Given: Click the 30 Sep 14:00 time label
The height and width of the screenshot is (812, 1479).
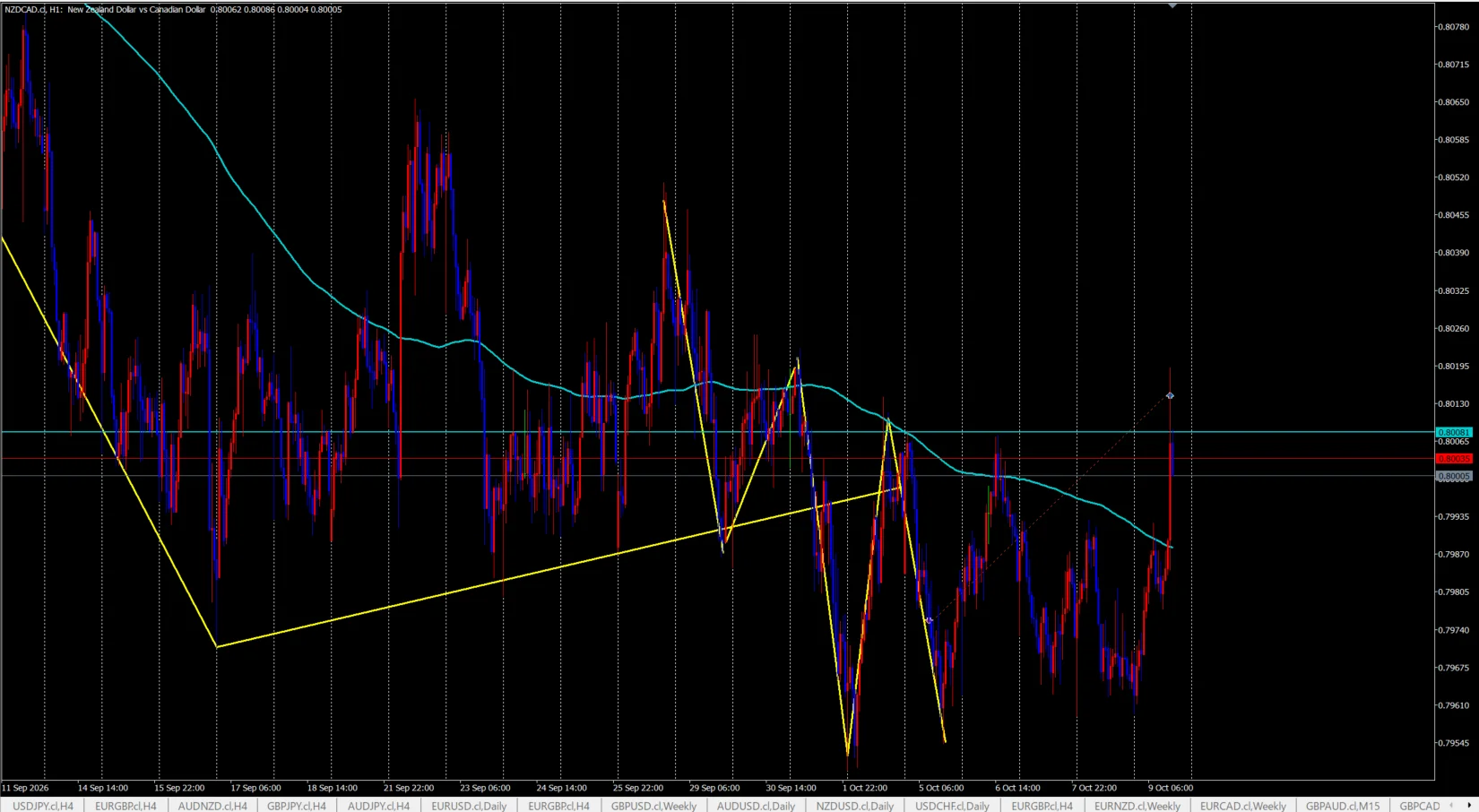Looking at the screenshot, I should click(x=791, y=788).
